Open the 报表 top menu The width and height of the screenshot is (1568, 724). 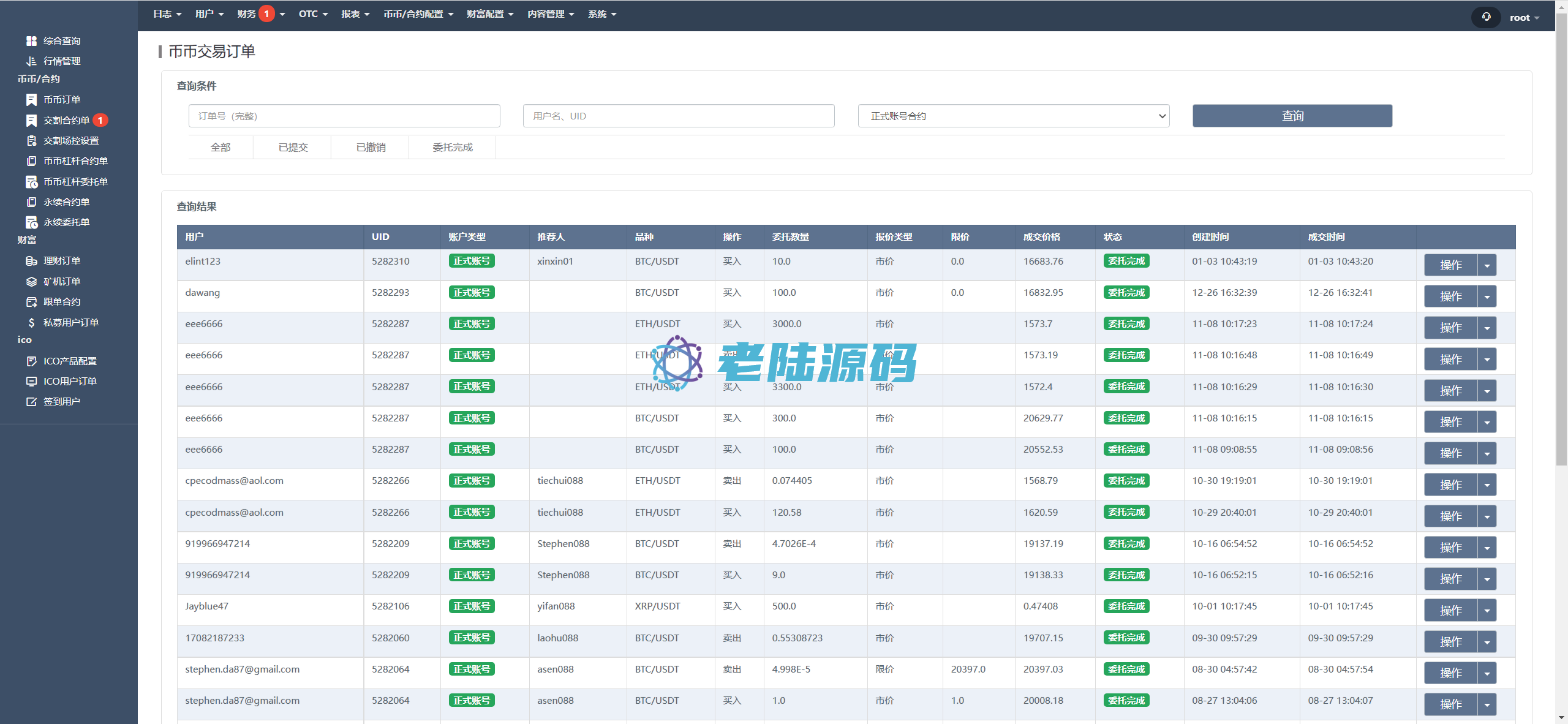coord(355,14)
